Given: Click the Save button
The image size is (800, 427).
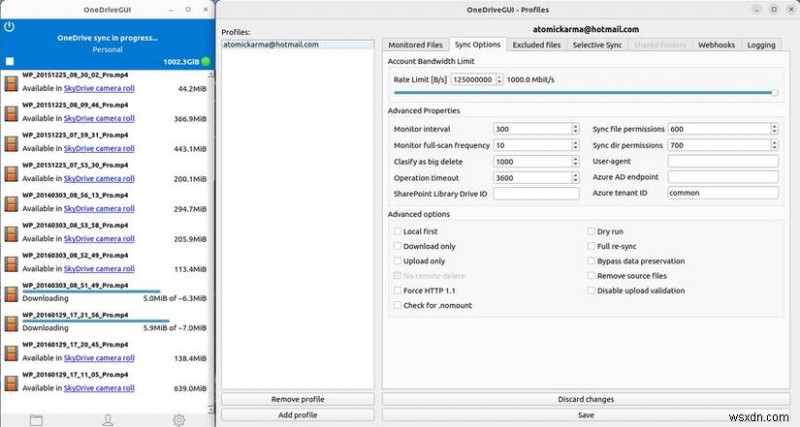Looking at the screenshot, I should tap(586, 415).
